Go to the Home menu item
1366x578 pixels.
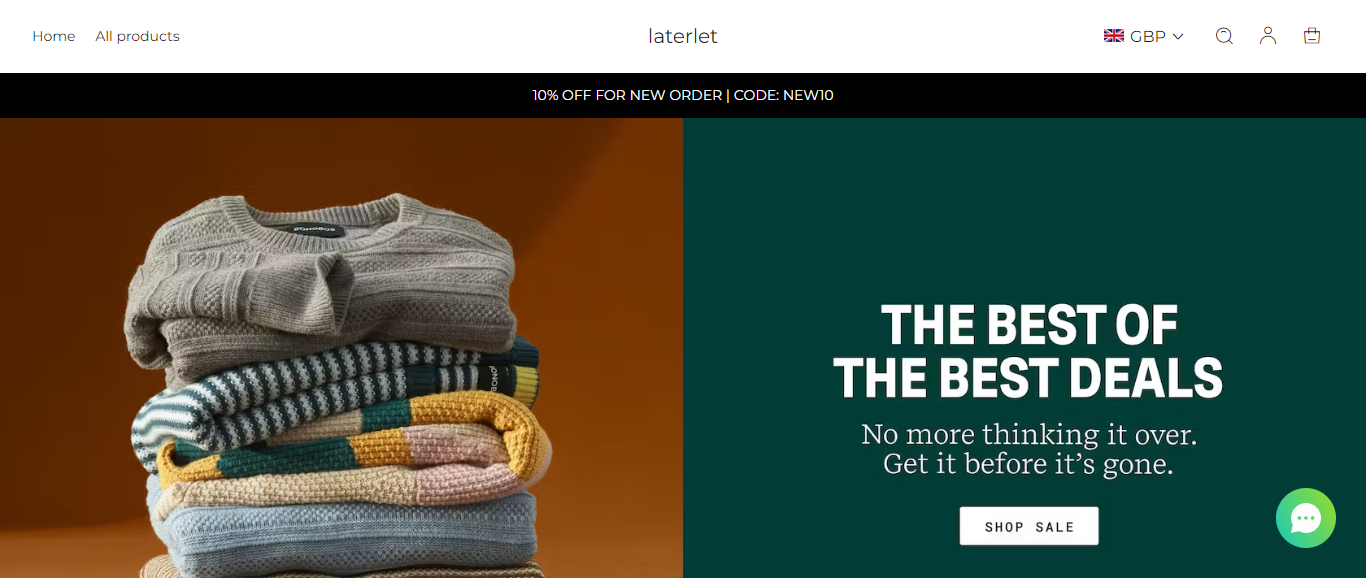tap(54, 36)
